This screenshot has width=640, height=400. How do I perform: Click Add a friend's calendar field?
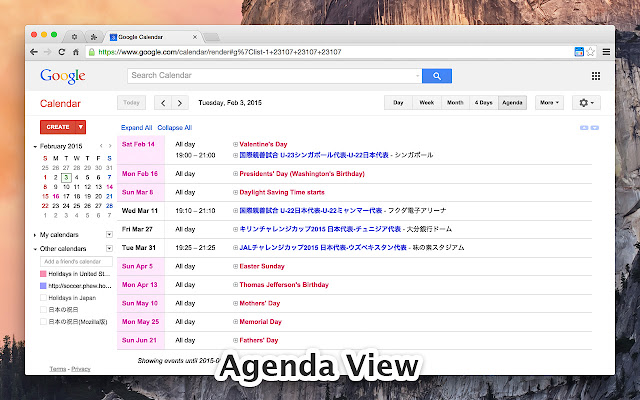pyautogui.click(x=76, y=262)
